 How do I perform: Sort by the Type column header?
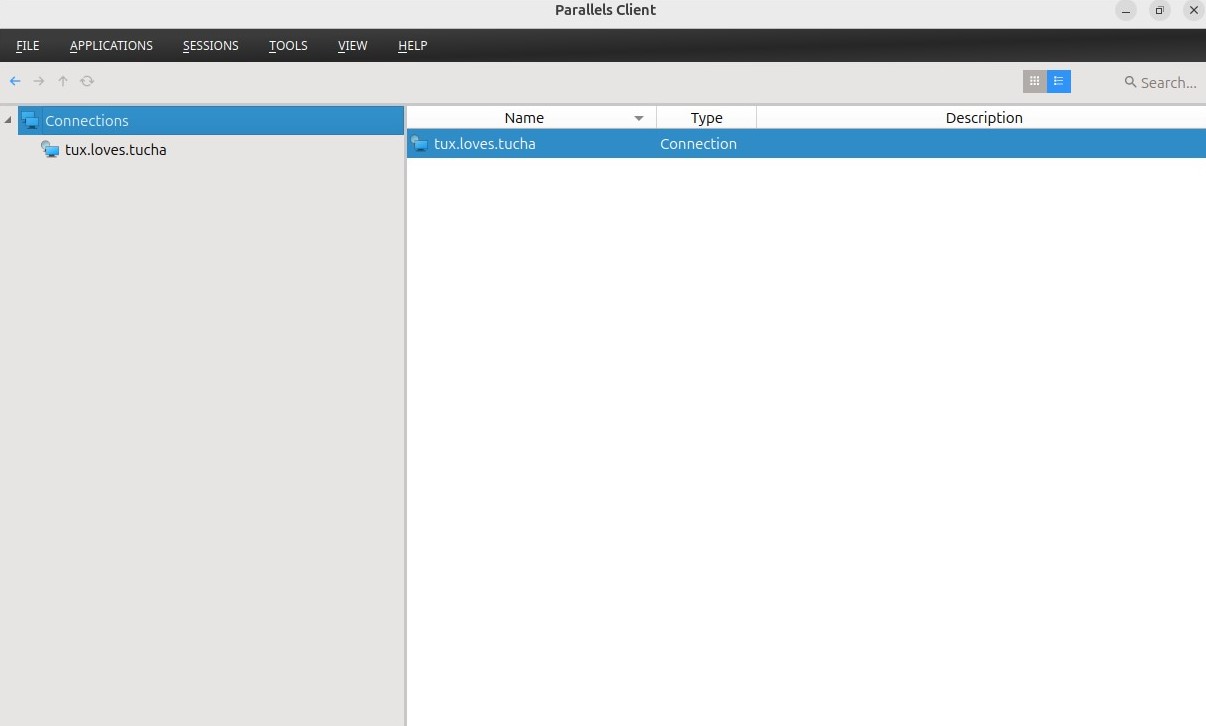tap(706, 117)
